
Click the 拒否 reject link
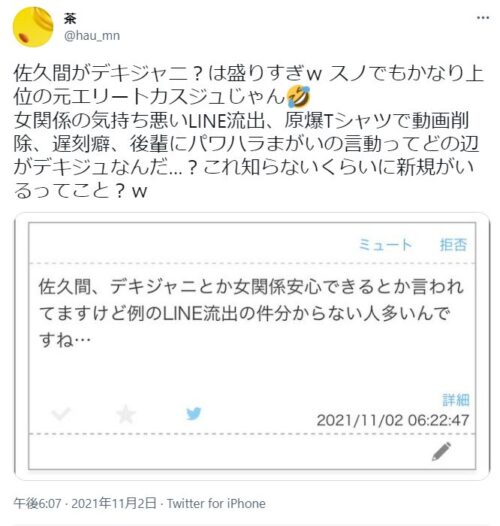[x=453, y=245]
